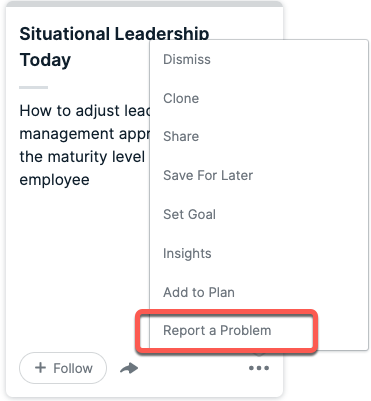Select Add to Plan entry
371x401 pixels.
199,292
